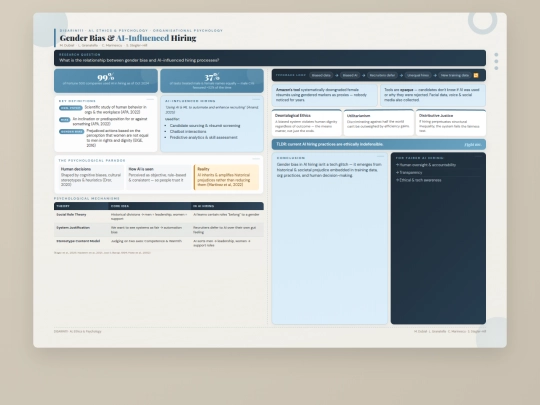The image size is (540, 405).
Task: Click the Core Idea column header
Action: pos(149,206)
